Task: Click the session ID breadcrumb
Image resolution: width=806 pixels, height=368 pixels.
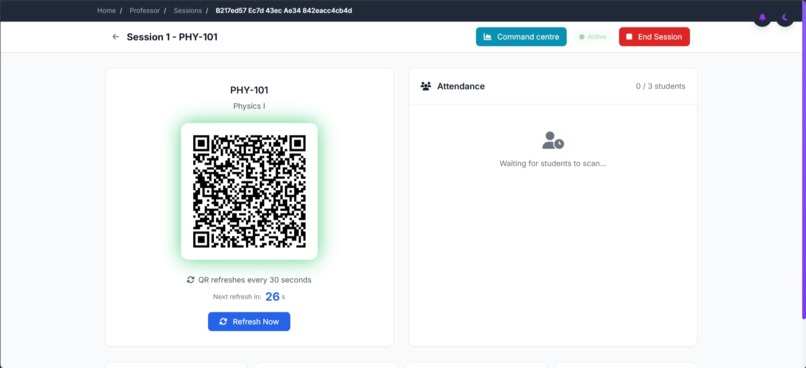Action: pos(284,10)
